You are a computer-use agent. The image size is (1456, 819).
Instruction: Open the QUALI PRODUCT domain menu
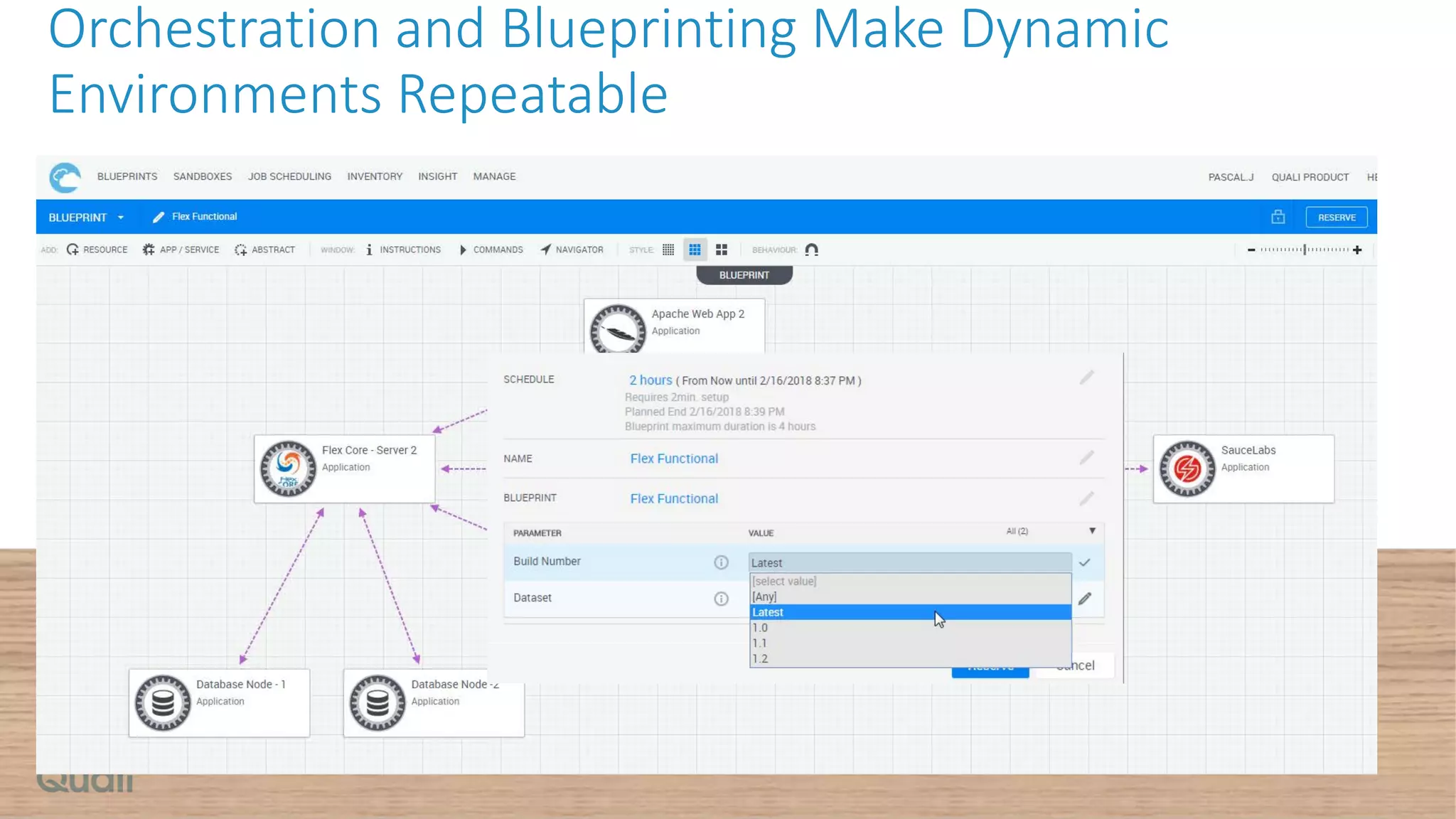tap(1310, 177)
